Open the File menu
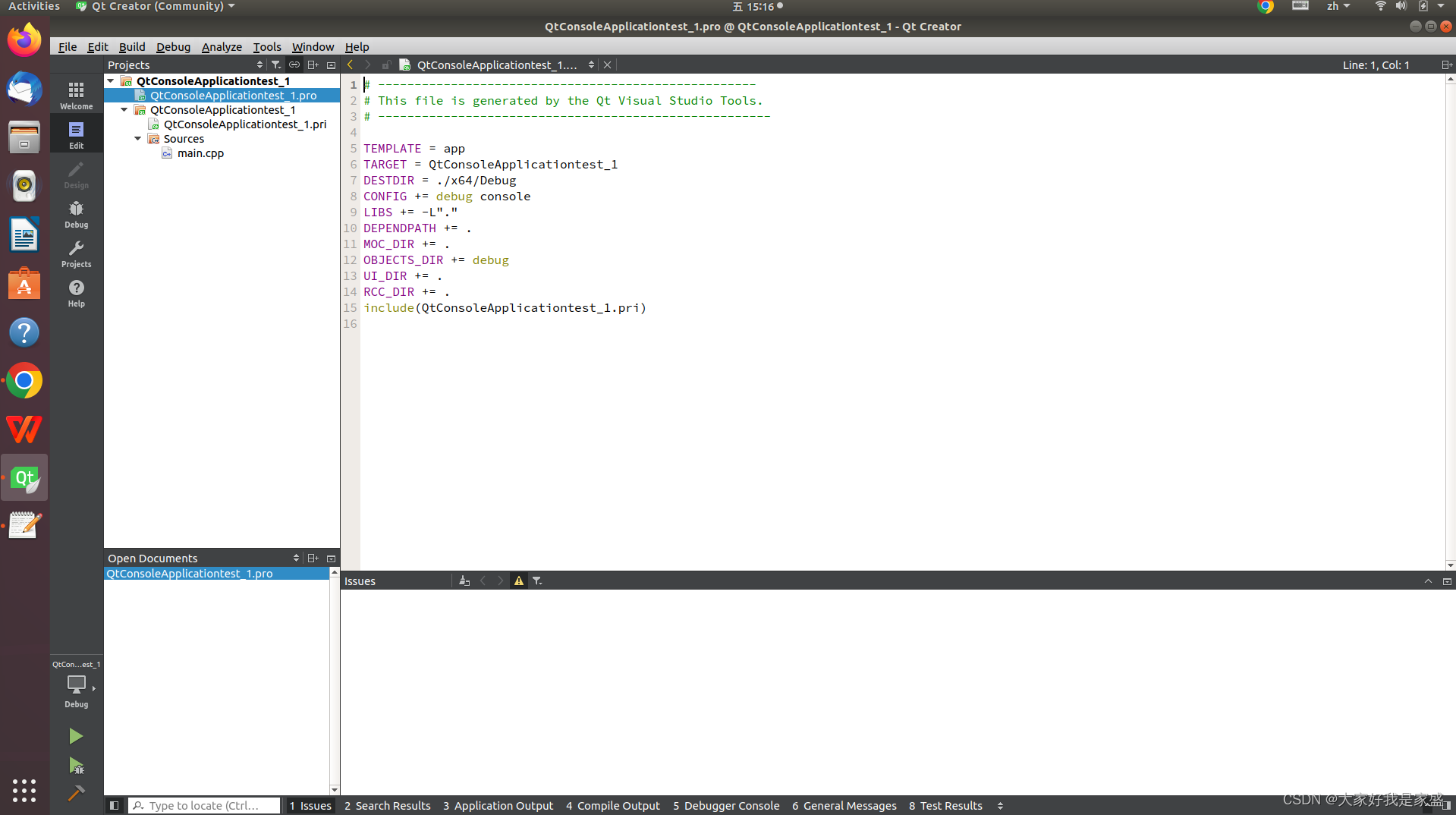The height and width of the screenshot is (815, 1456). [x=68, y=47]
